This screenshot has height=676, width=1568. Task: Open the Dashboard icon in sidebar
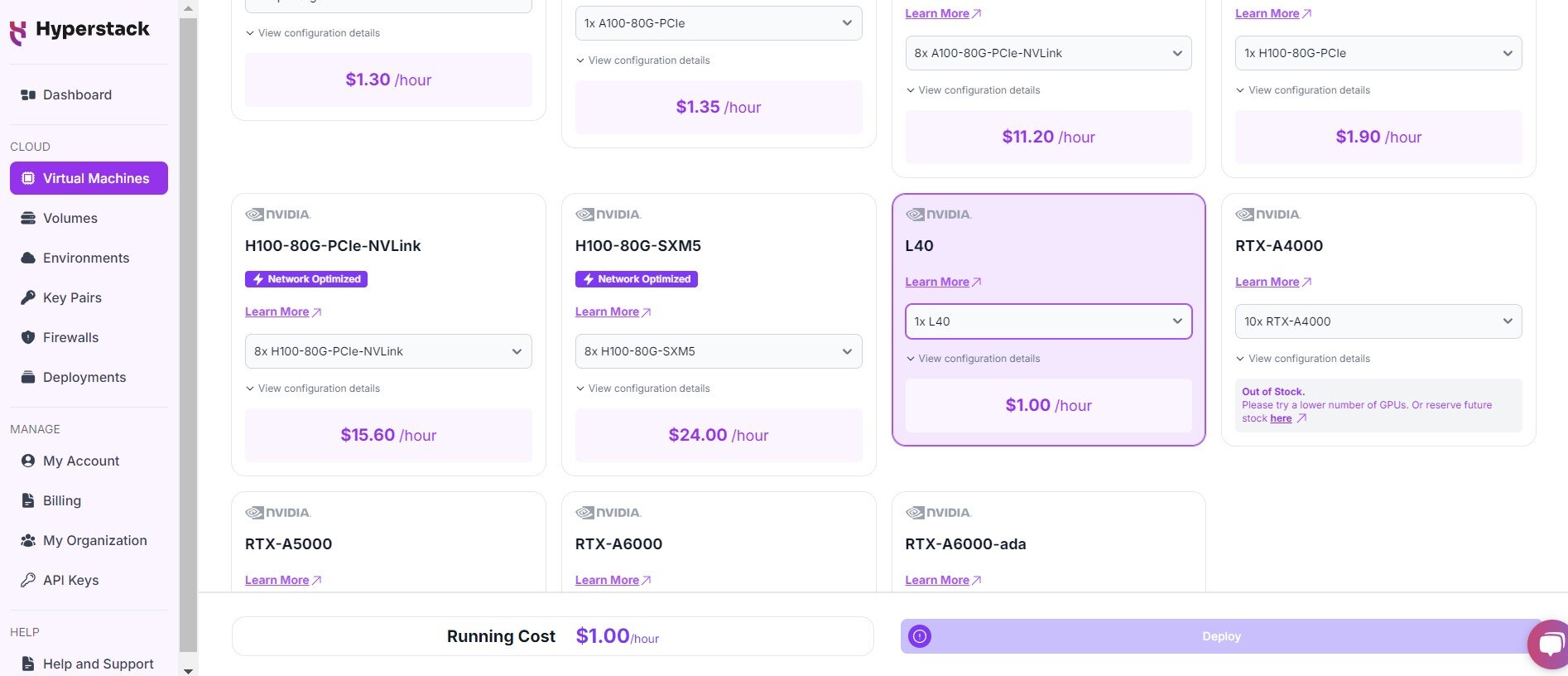pyautogui.click(x=28, y=94)
